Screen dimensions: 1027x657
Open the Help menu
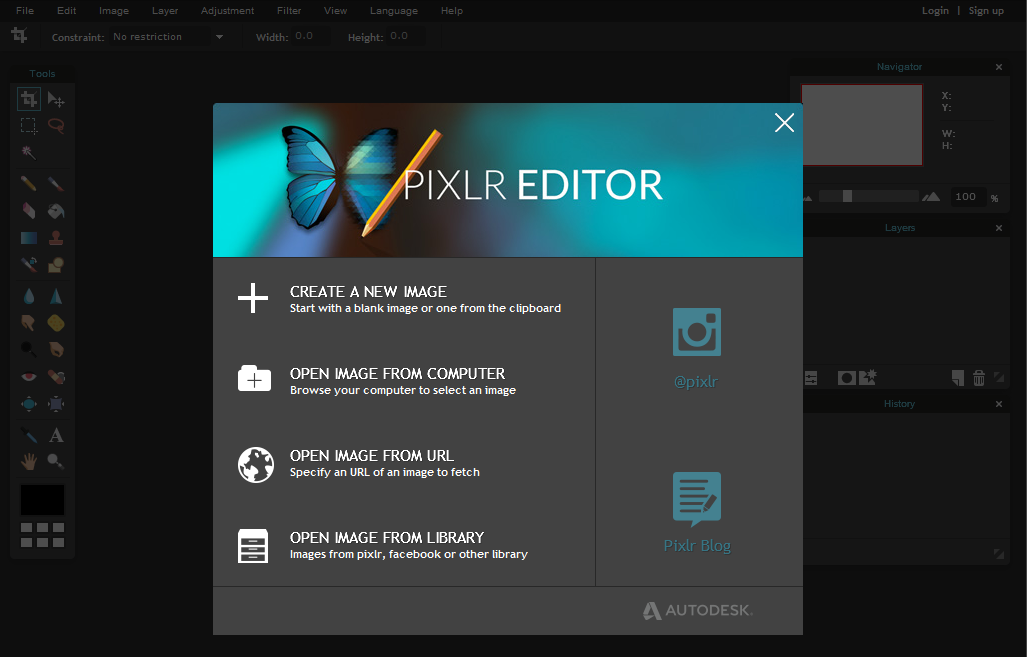point(452,10)
